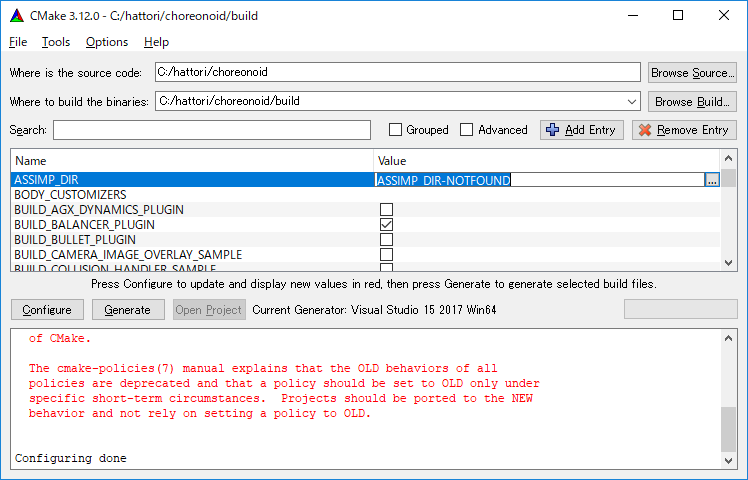Expand the build binaries path dropdown
Image resolution: width=748 pixels, height=480 pixels.
point(630,101)
